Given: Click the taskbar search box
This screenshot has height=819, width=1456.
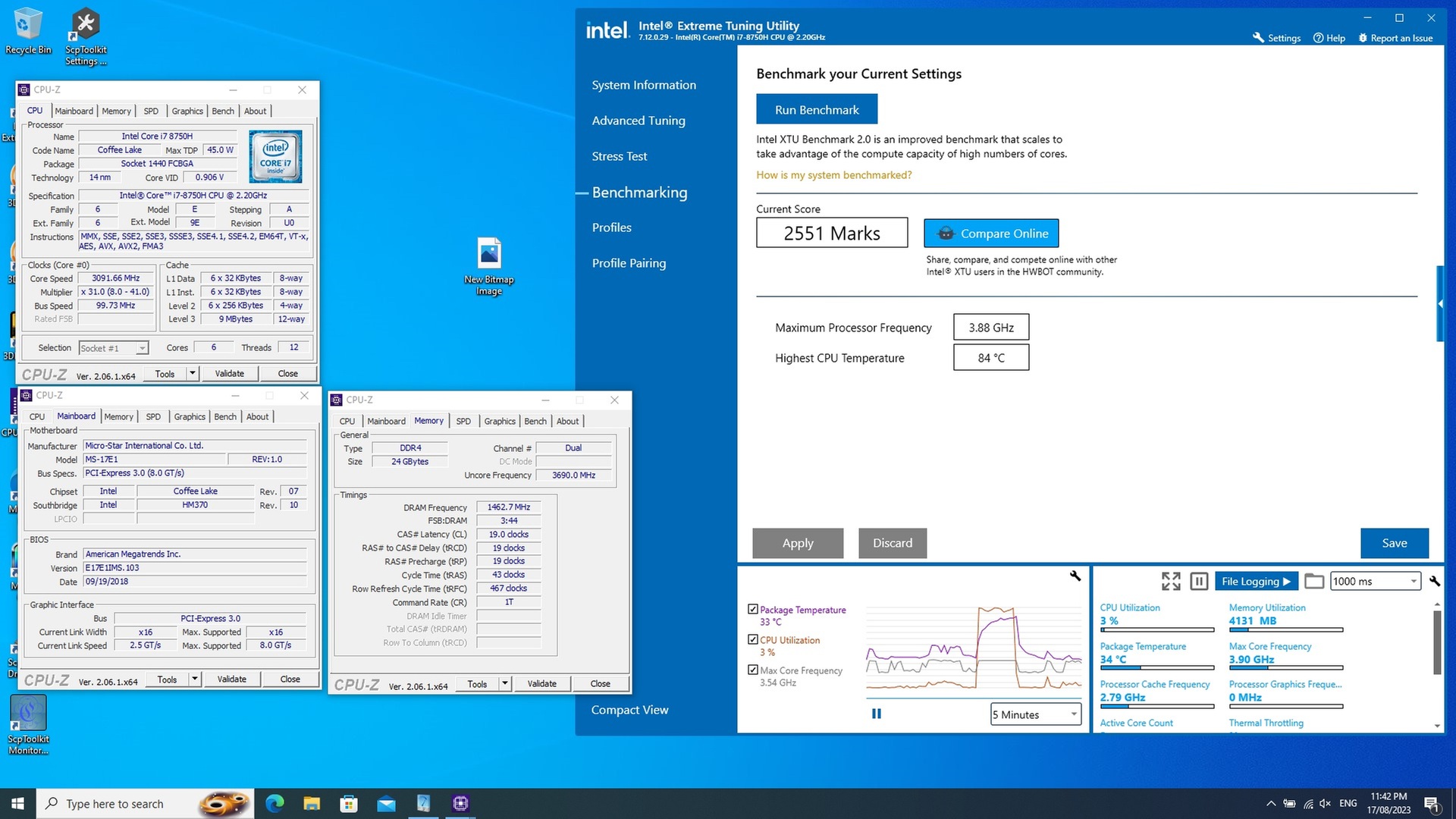Looking at the screenshot, I should click(x=144, y=803).
